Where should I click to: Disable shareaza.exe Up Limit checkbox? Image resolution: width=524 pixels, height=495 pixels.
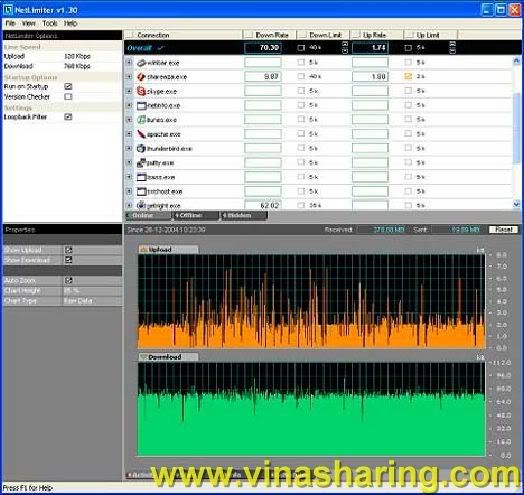[x=408, y=76]
